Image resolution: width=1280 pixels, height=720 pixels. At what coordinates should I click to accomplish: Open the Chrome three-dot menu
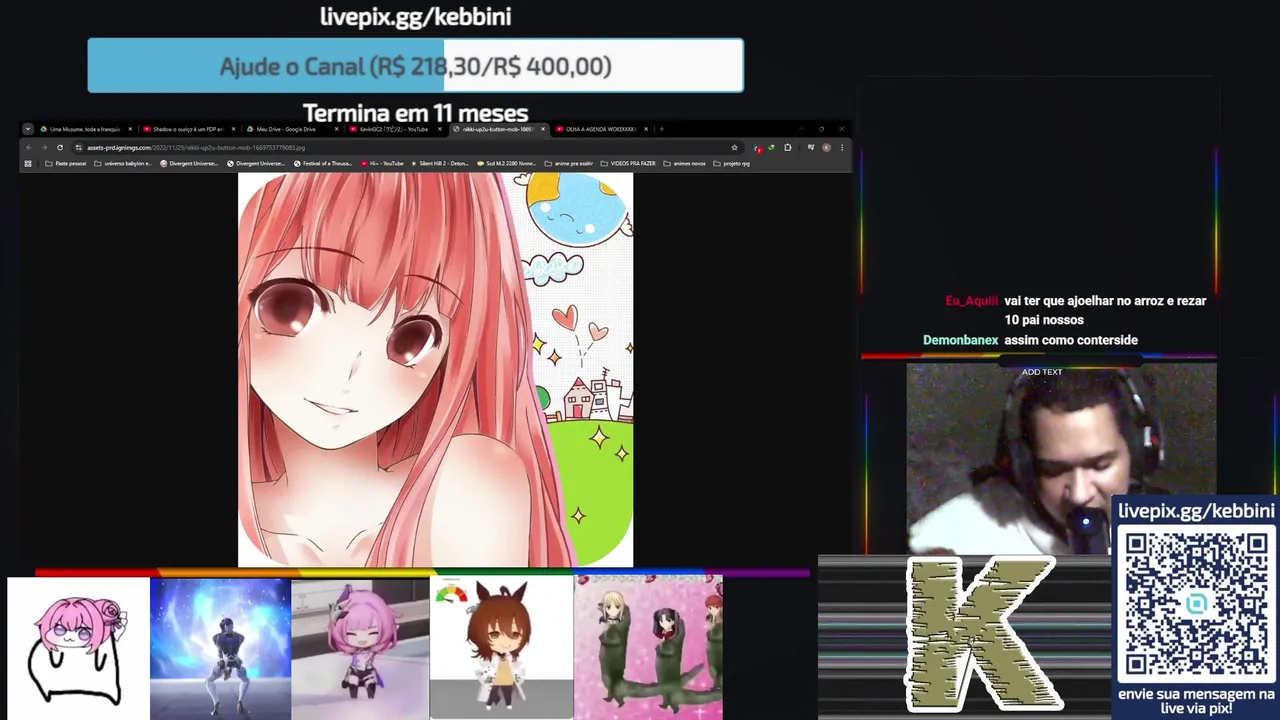point(842,147)
